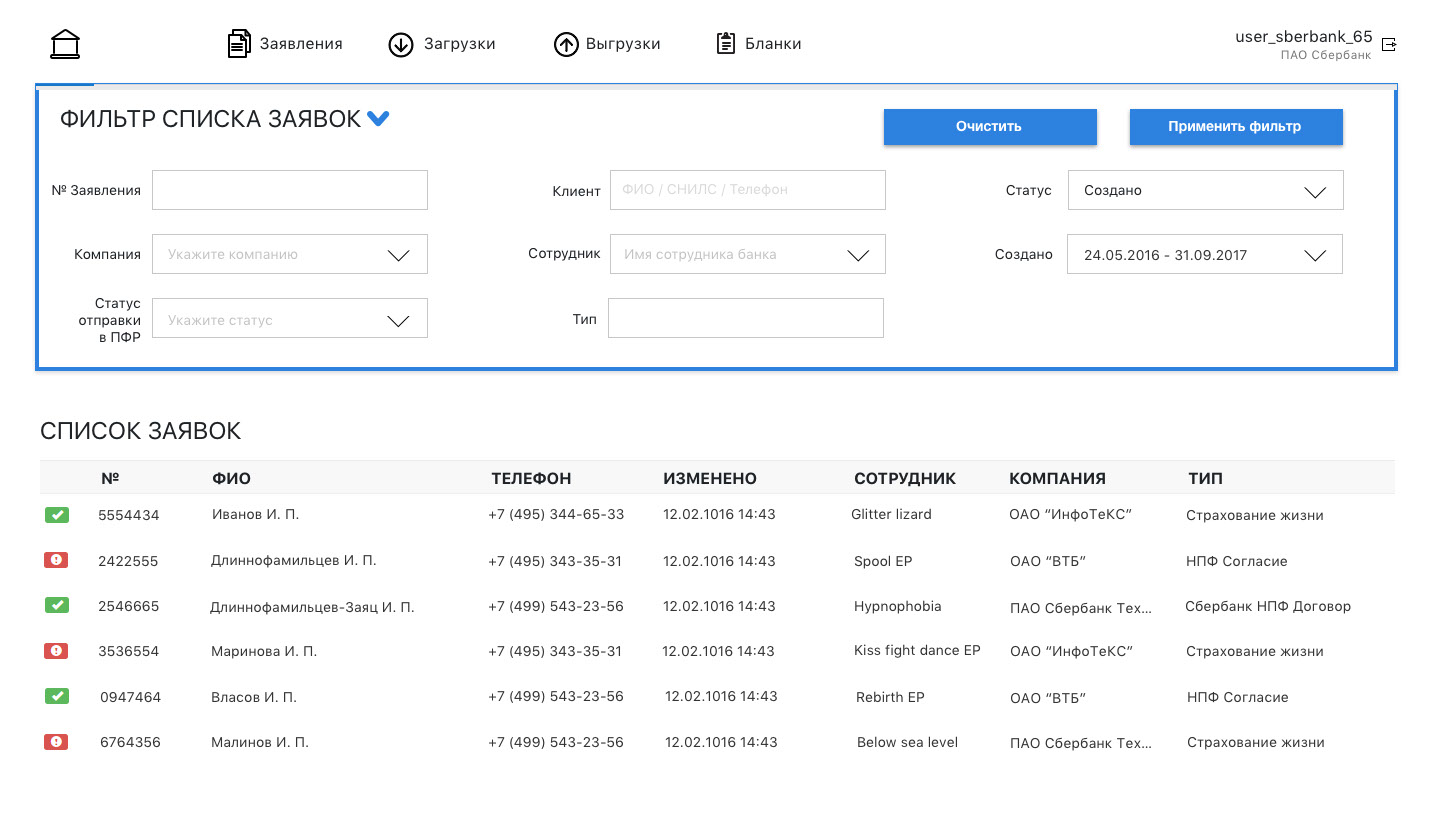Click the name Иванов И. П.
Screen dimensions: 1440x817
click(x=255, y=514)
